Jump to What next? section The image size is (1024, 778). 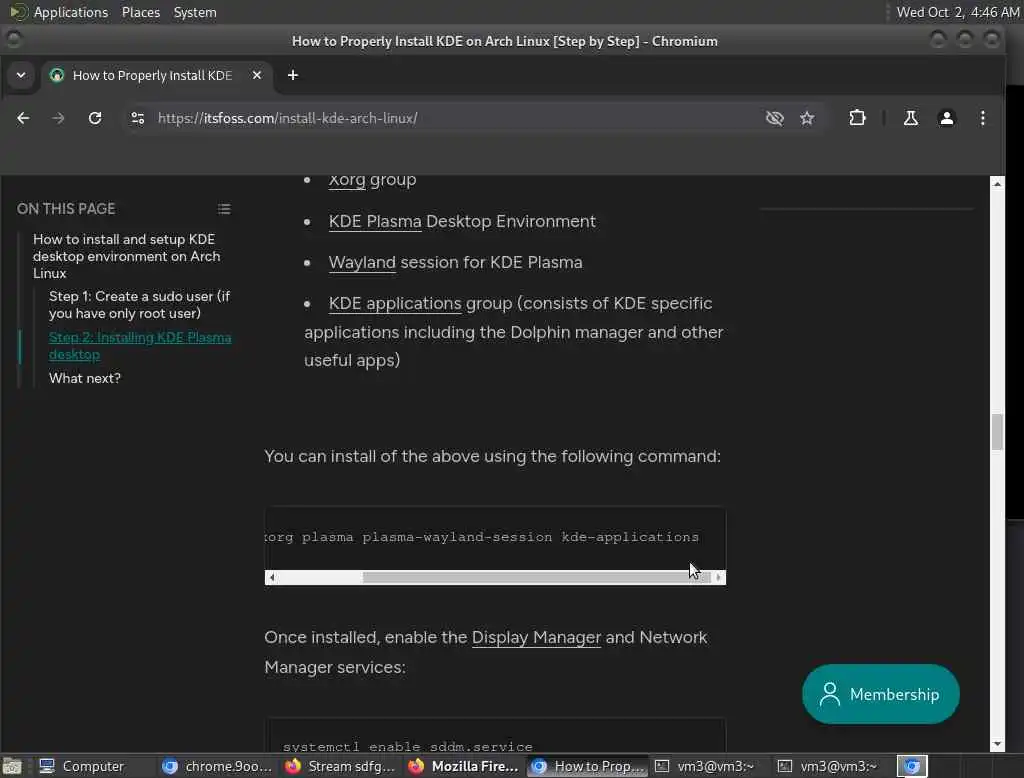(85, 378)
